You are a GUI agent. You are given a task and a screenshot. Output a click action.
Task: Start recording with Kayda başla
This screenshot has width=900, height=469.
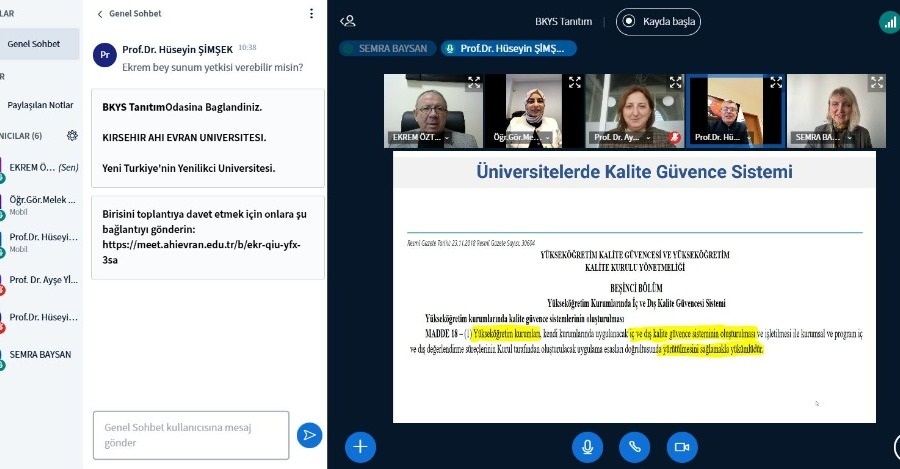(658, 22)
